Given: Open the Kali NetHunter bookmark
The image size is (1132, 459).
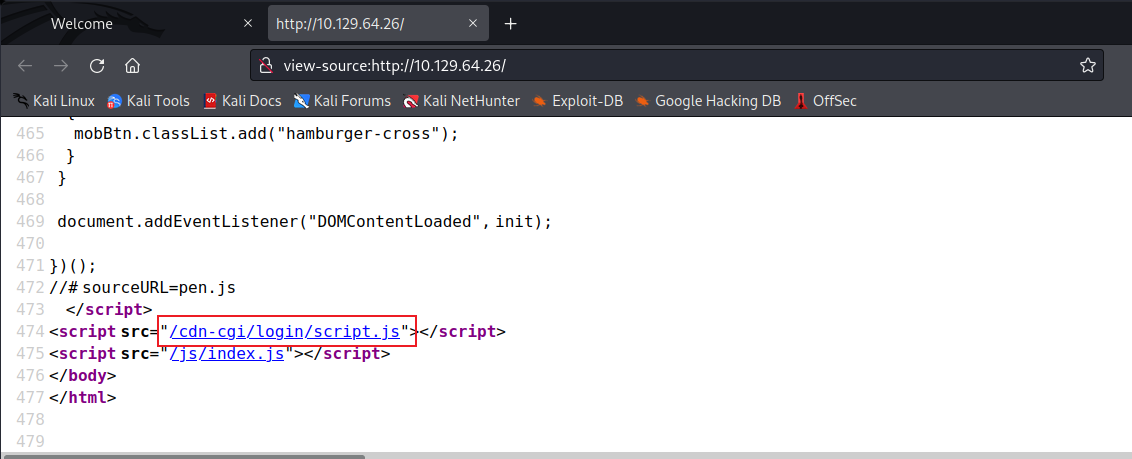Looking at the screenshot, I should [461, 101].
